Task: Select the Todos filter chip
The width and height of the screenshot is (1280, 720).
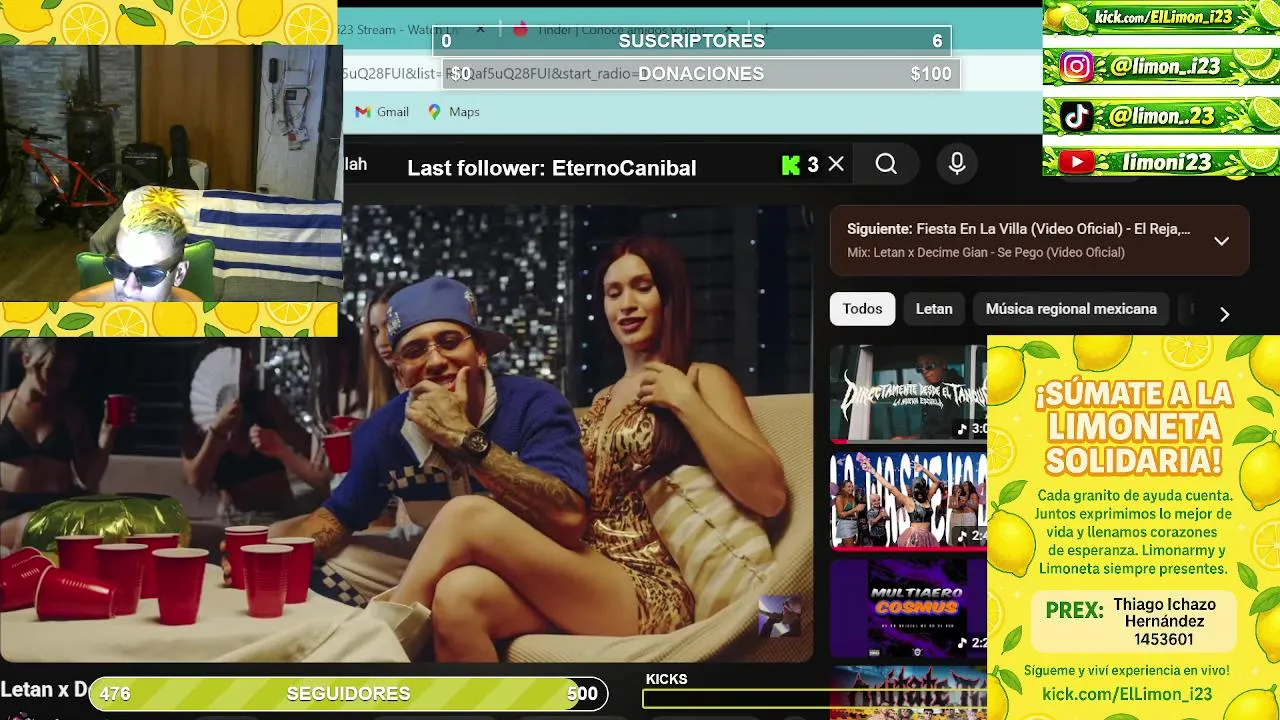Action: 862,309
